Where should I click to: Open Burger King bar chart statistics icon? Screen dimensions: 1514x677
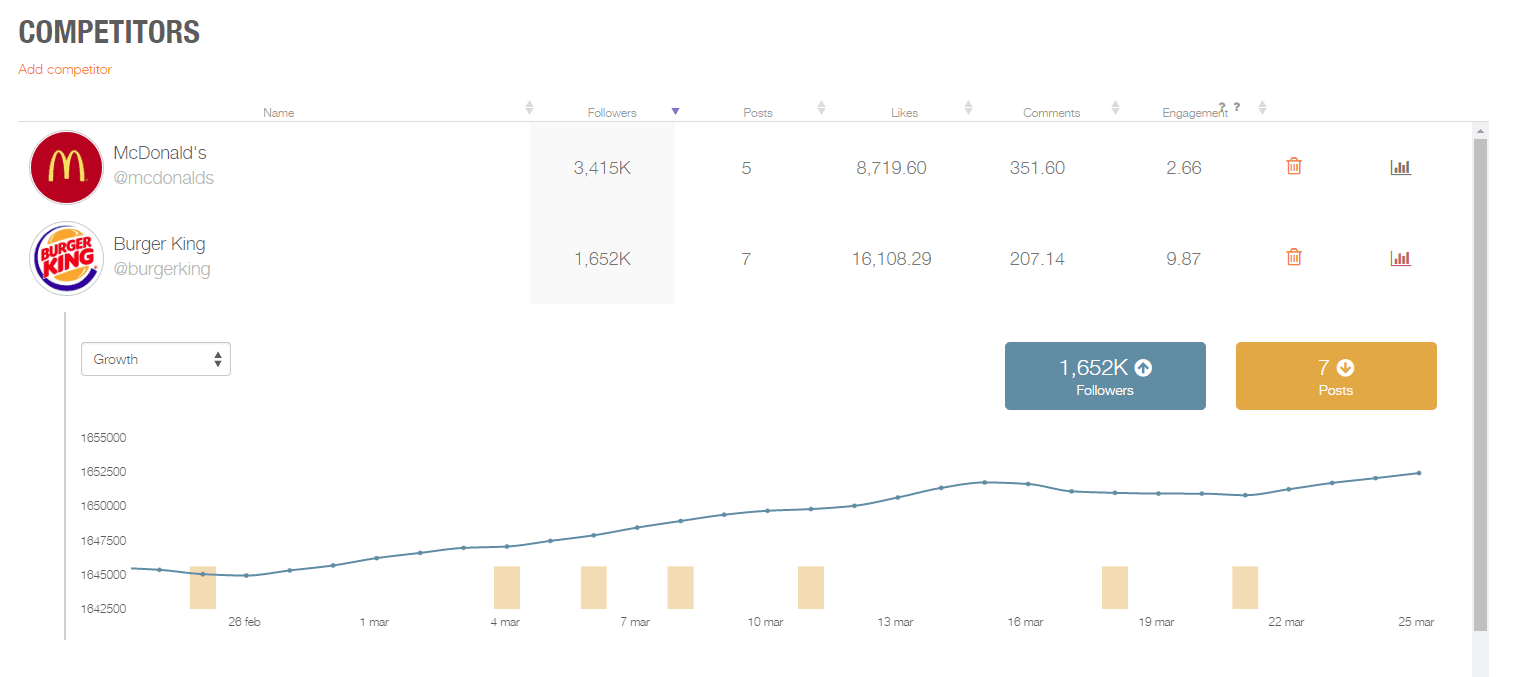(1400, 258)
